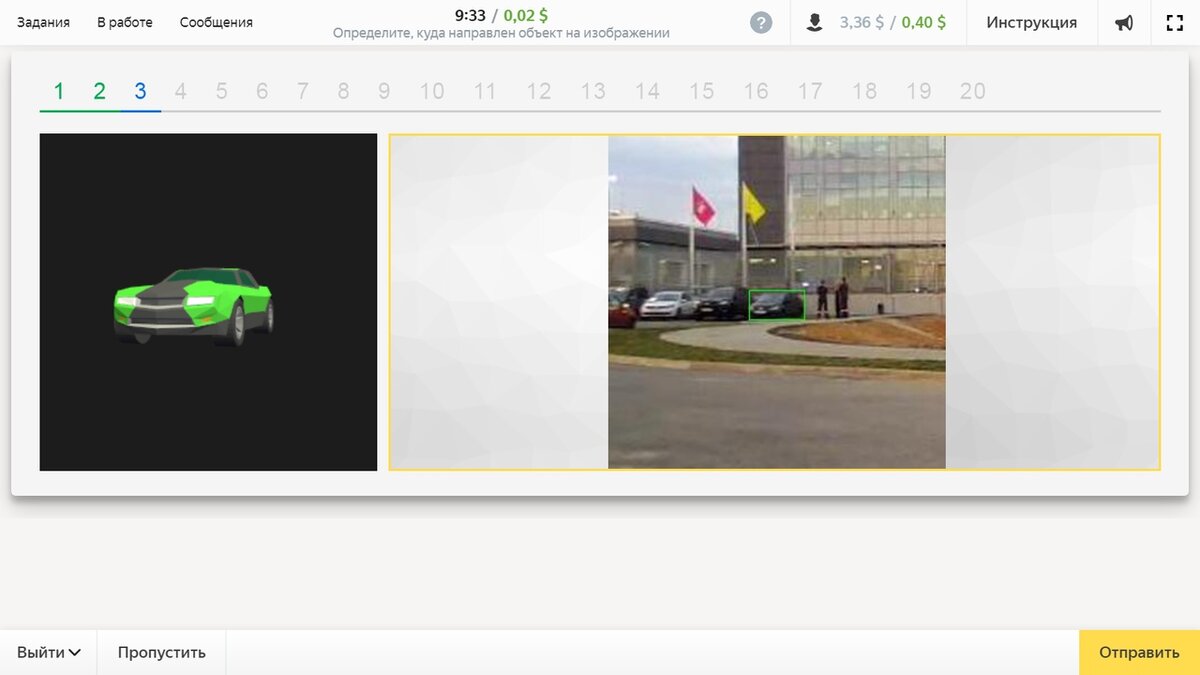Open Сообщения messages
This screenshot has width=1200, height=675.
click(x=216, y=22)
